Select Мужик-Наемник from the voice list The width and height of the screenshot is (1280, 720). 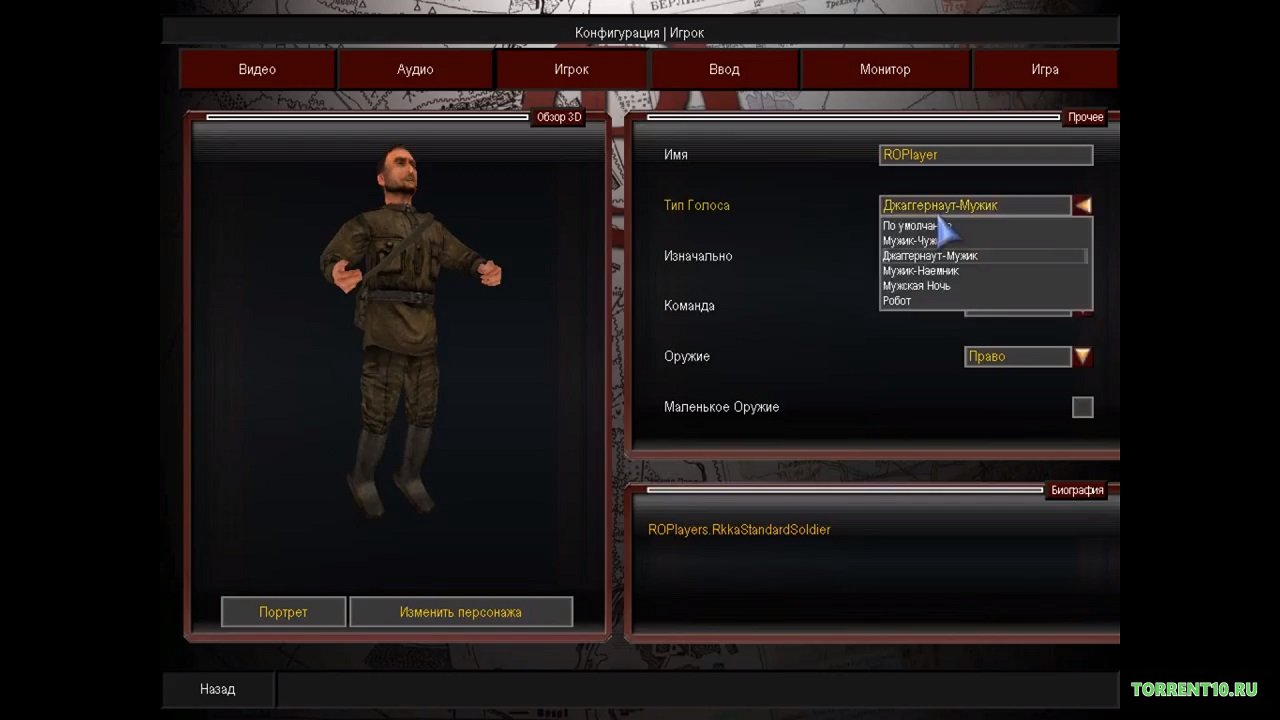click(921, 271)
